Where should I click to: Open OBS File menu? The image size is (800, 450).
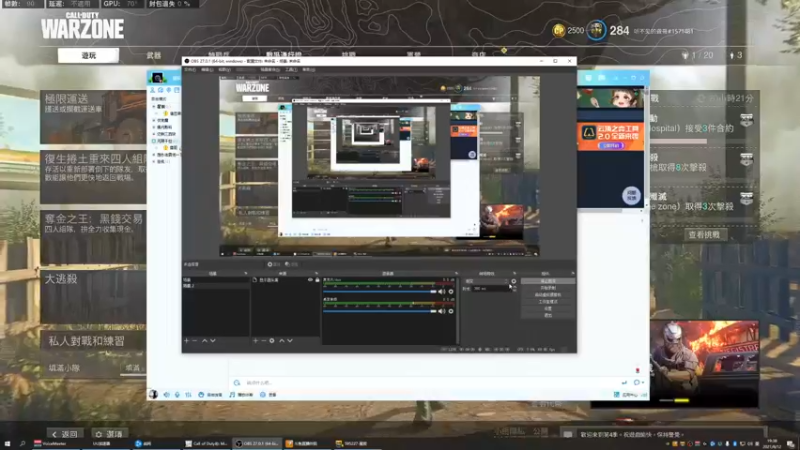pos(190,69)
